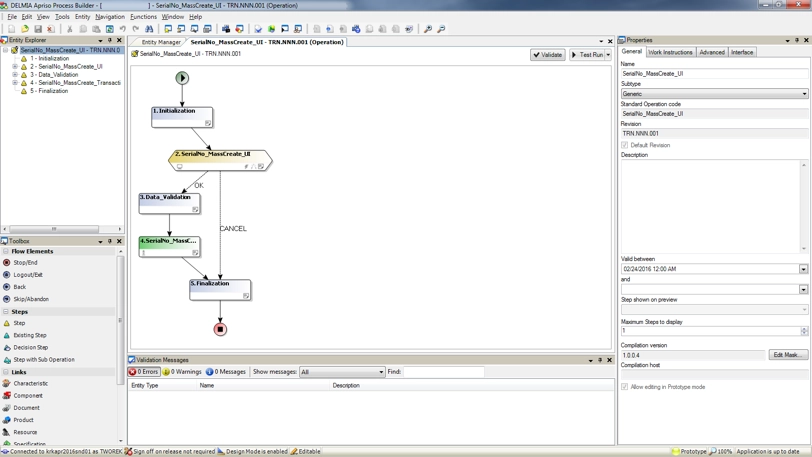Collapse the Flow Elements section

coord(6,251)
